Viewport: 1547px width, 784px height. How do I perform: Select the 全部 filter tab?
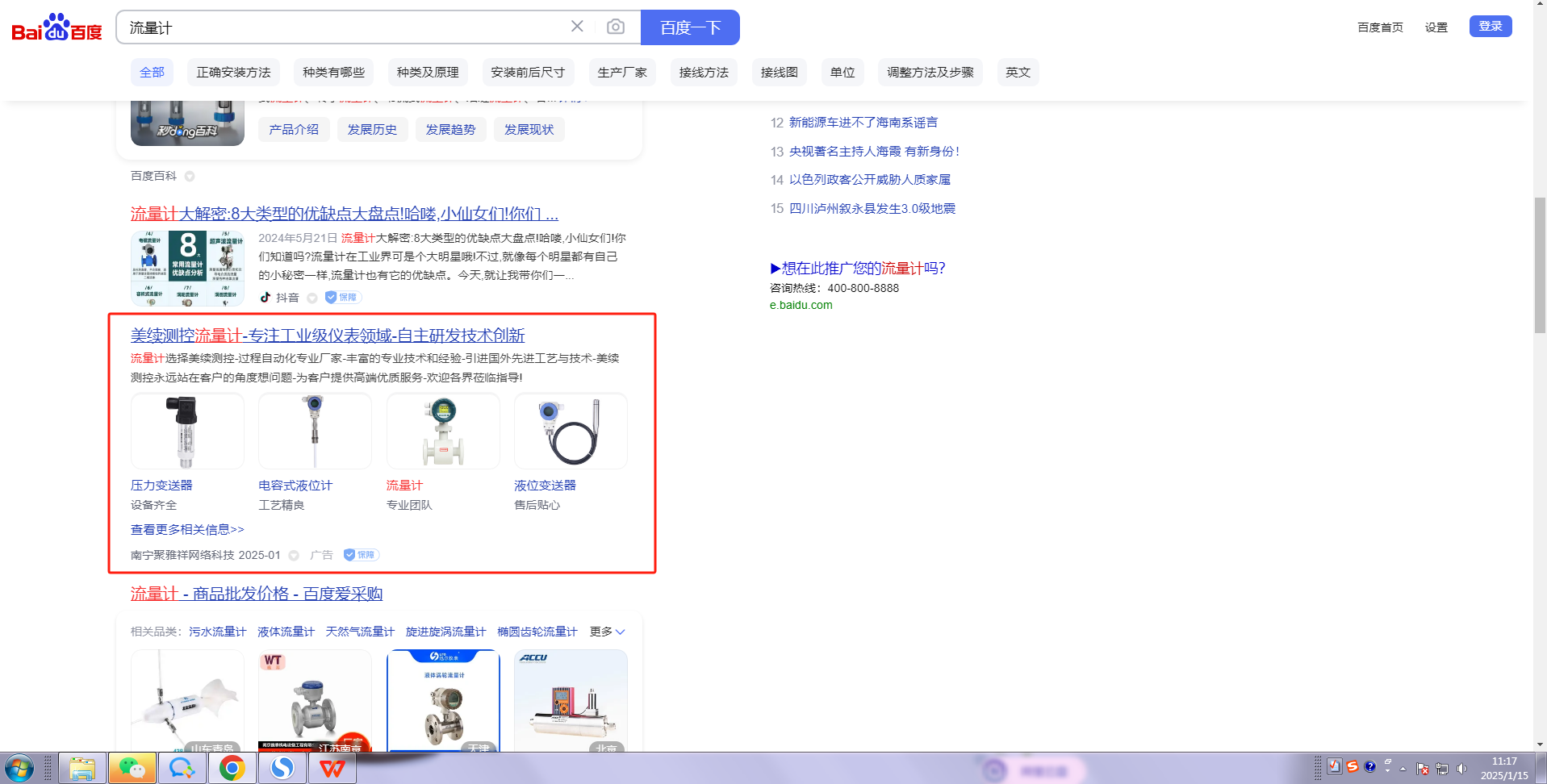pyautogui.click(x=152, y=73)
